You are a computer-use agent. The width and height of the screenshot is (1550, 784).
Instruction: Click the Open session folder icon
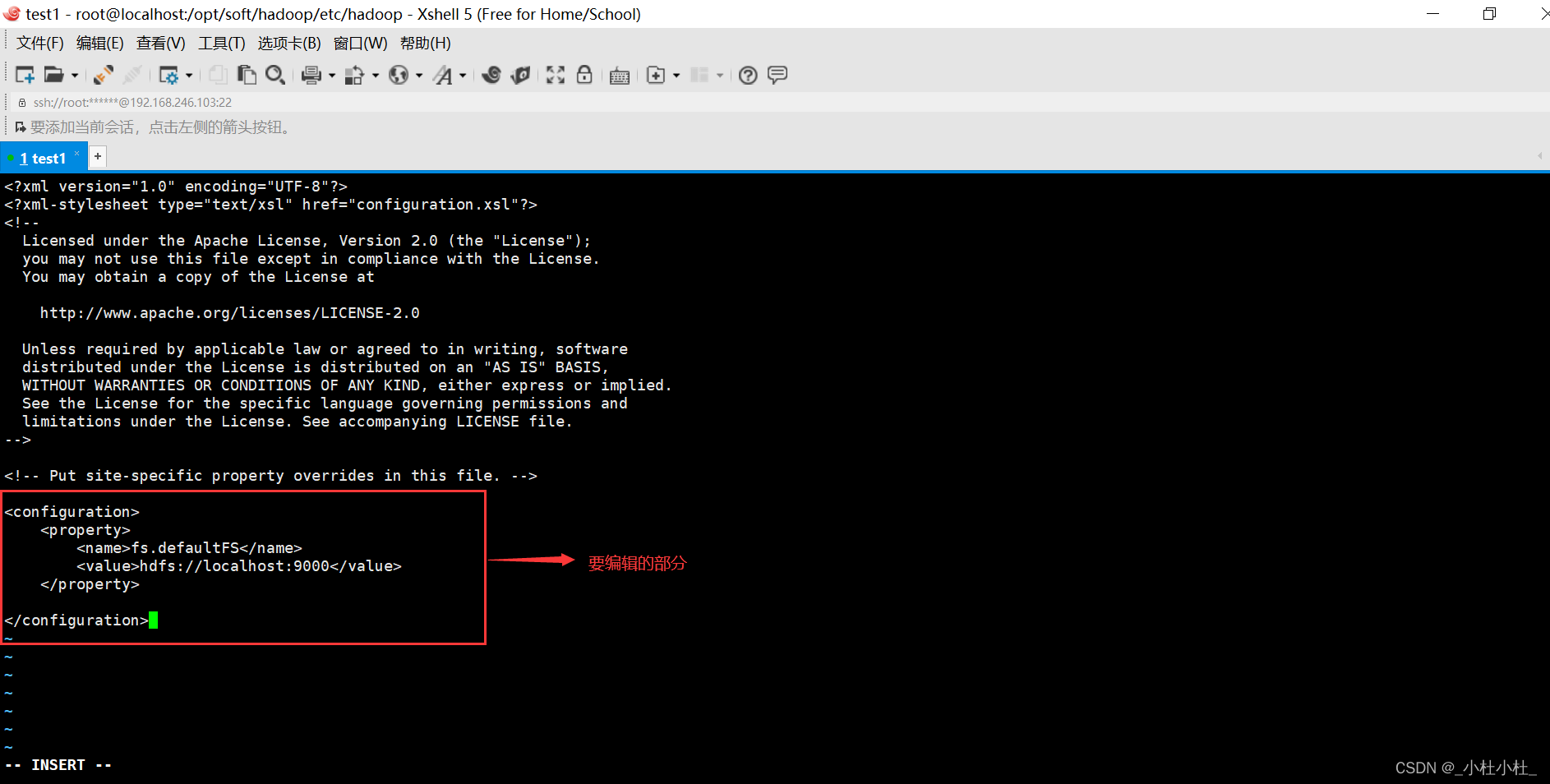pos(53,75)
